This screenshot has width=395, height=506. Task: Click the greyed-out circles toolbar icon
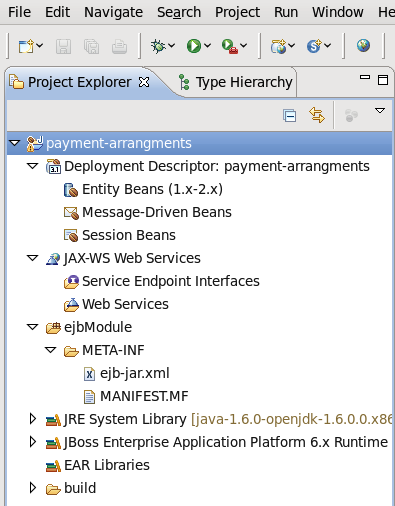pos(351,116)
